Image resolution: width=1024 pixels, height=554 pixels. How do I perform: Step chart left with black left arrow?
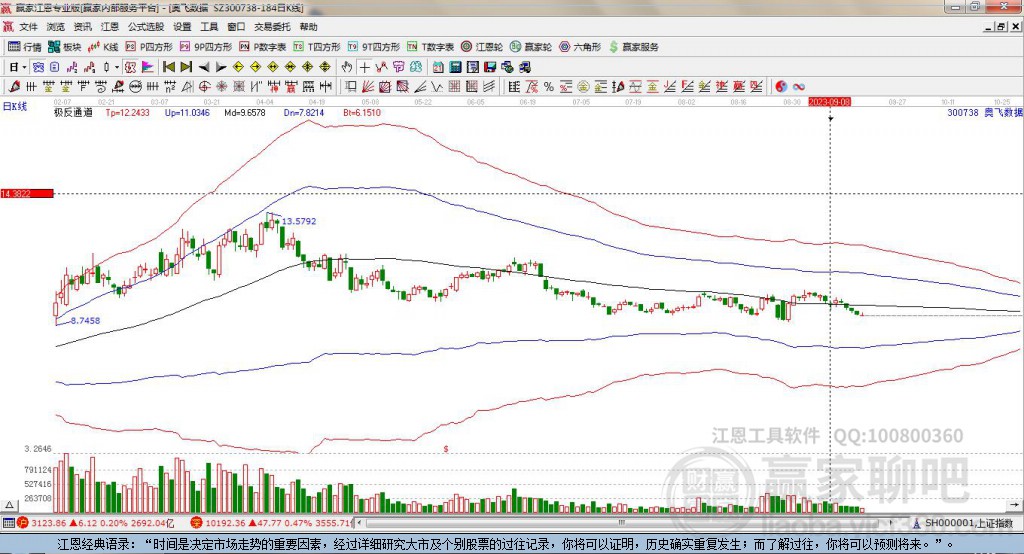pos(204,67)
